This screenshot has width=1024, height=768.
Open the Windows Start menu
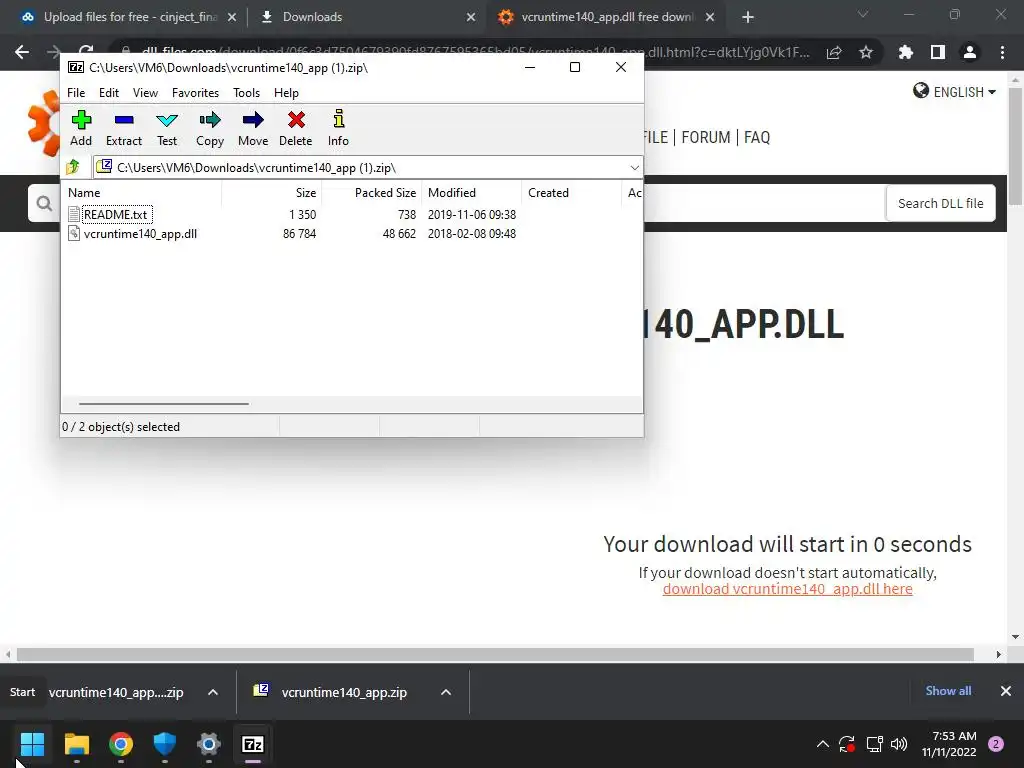[x=33, y=744]
